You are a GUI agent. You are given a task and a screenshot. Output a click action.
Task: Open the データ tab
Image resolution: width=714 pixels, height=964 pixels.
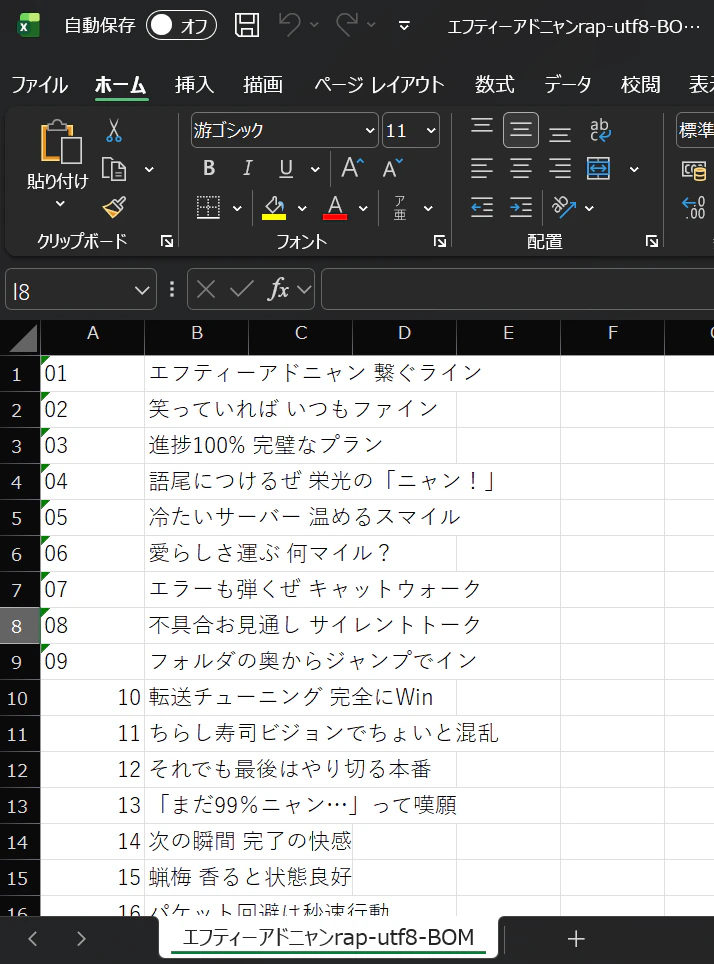pyautogui.click(x=568, y=84)
